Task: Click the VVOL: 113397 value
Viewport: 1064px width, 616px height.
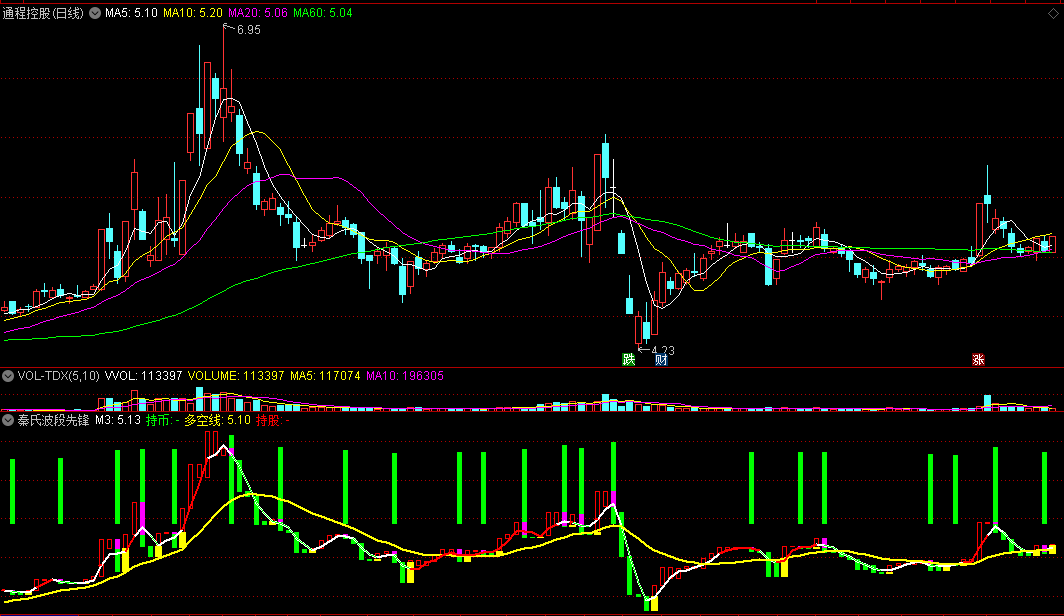Action: (143, 376)
